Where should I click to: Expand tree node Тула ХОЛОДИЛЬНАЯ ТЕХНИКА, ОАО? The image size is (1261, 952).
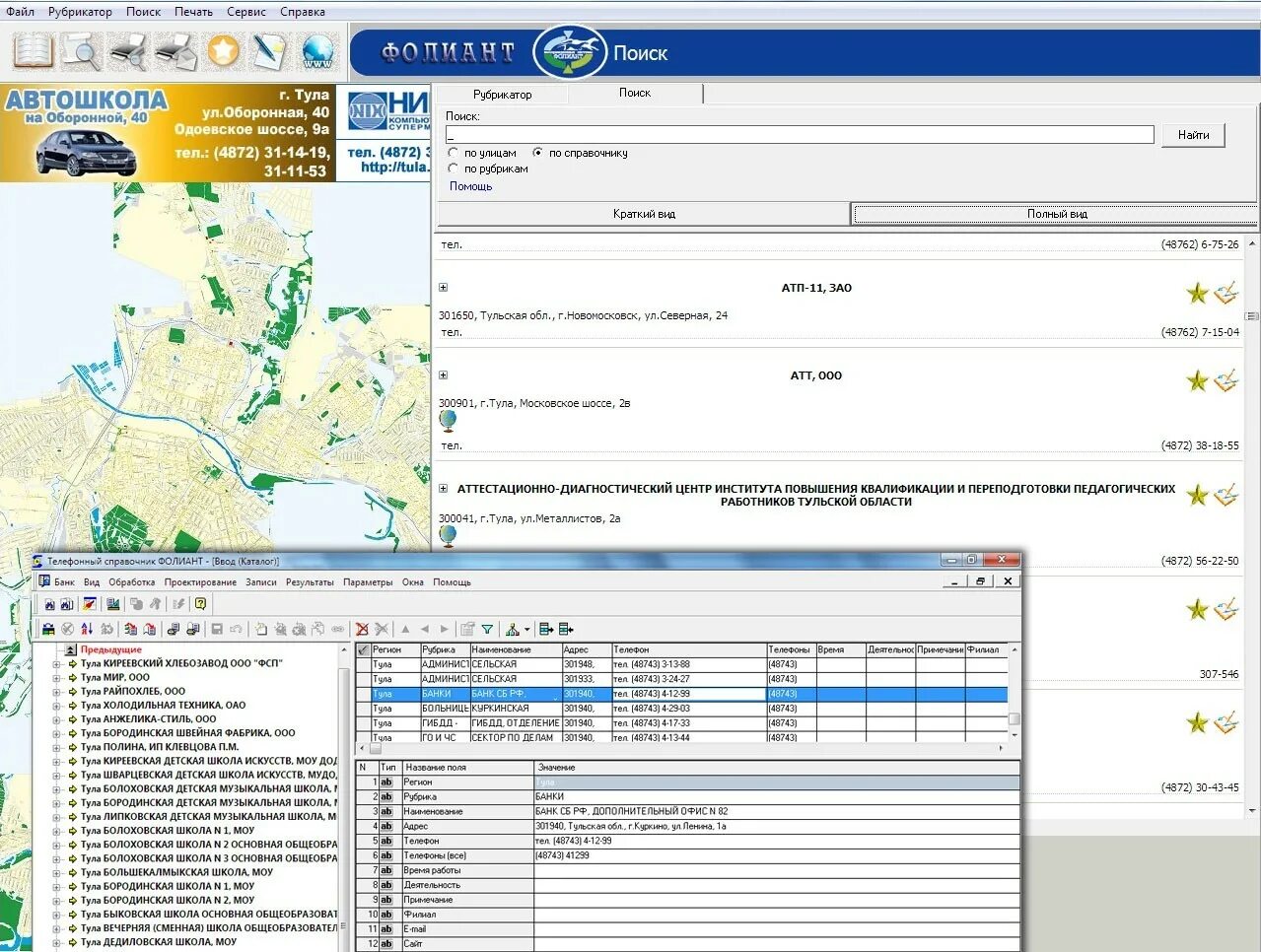[x=56, y=706]
